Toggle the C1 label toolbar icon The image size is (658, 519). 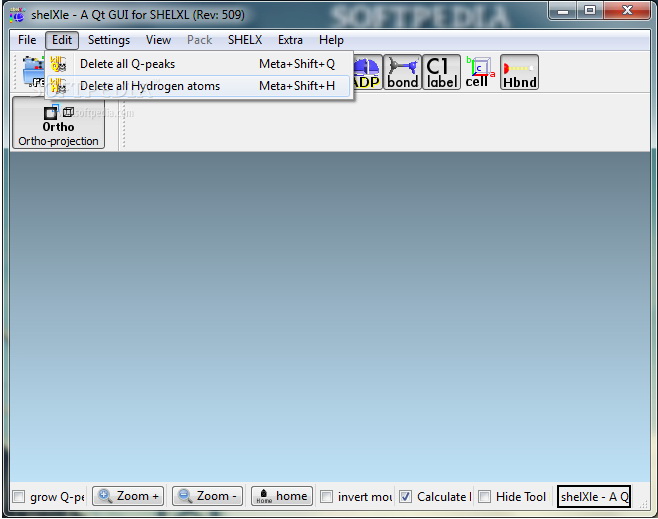441,72
